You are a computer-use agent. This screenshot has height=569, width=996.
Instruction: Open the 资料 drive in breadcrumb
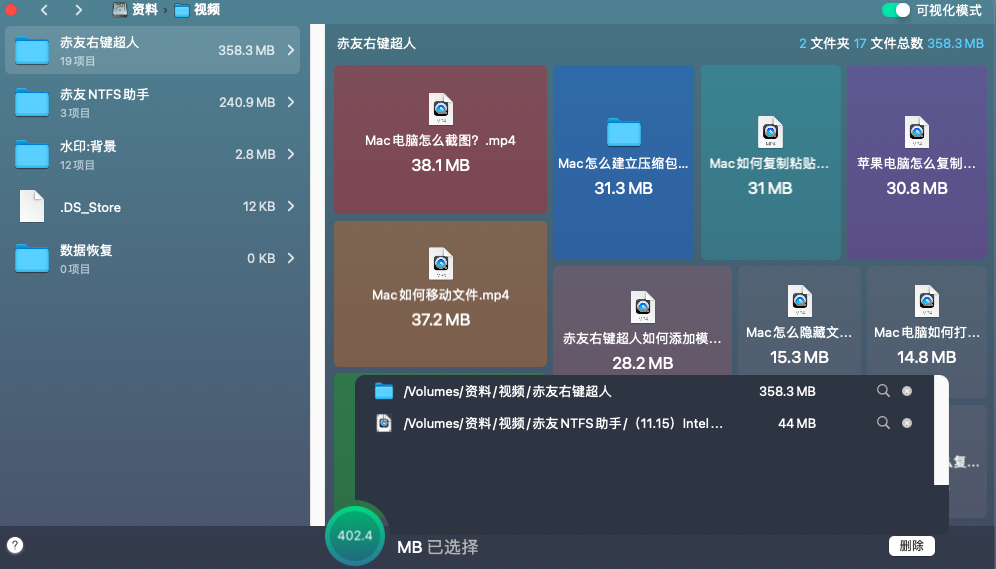pyautogui.click(x=135, y=10)
